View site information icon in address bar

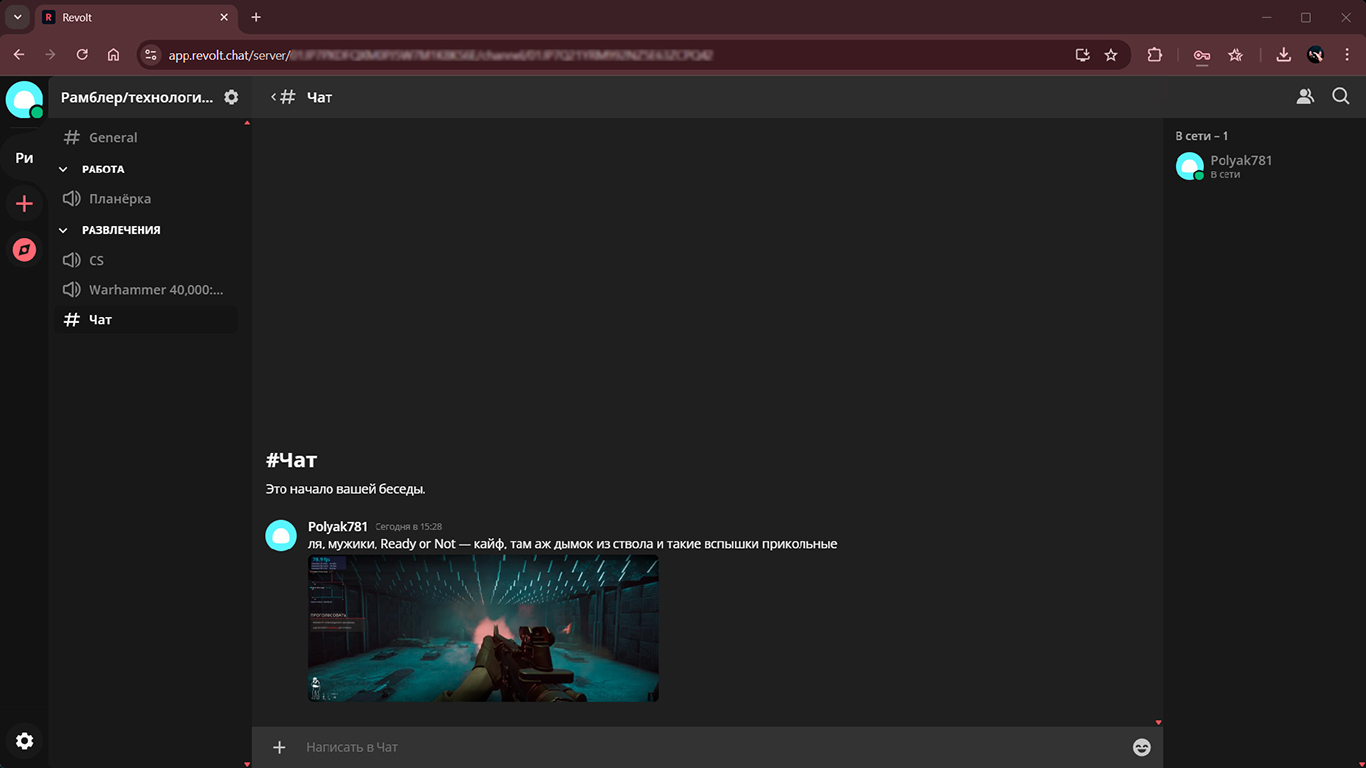click(x=150, y=55)
